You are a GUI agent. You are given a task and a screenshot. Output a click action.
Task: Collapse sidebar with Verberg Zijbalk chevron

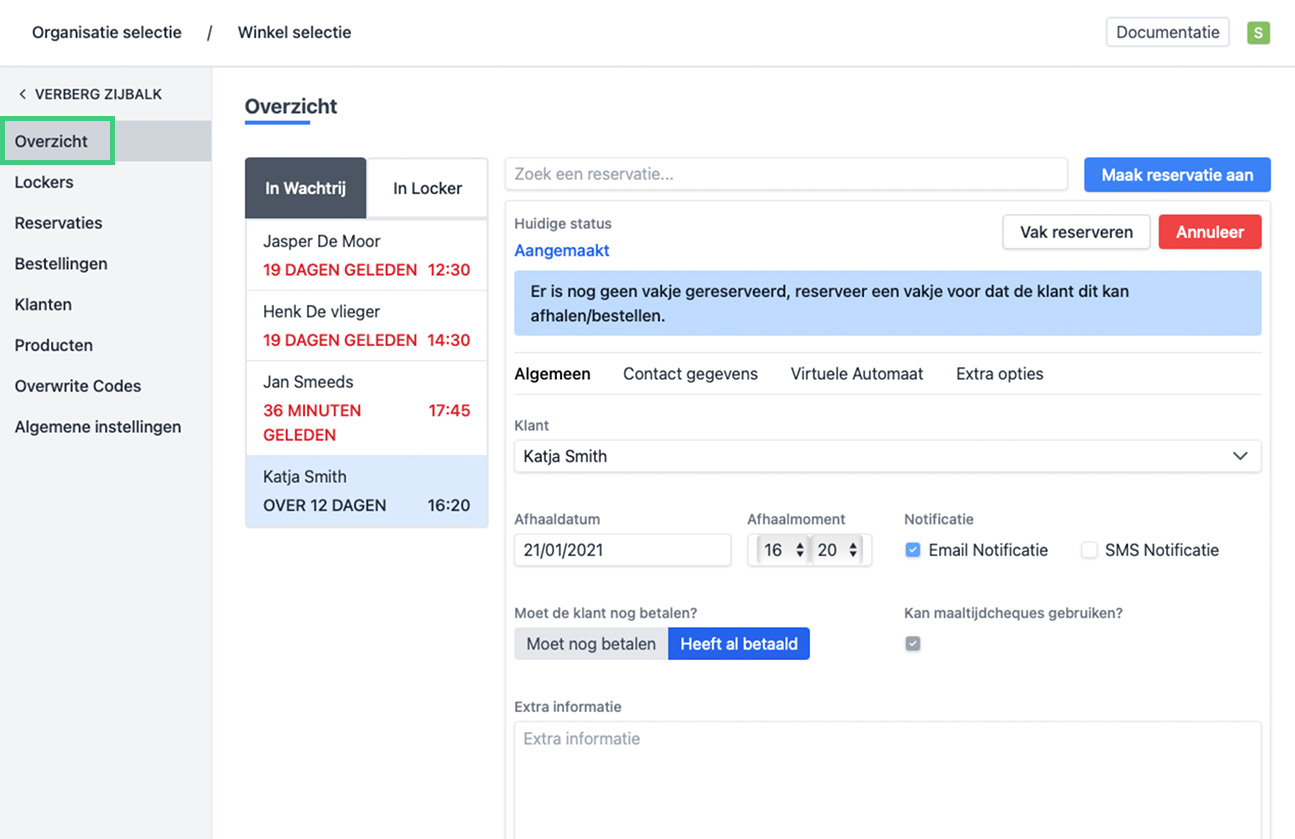[23, 94]
